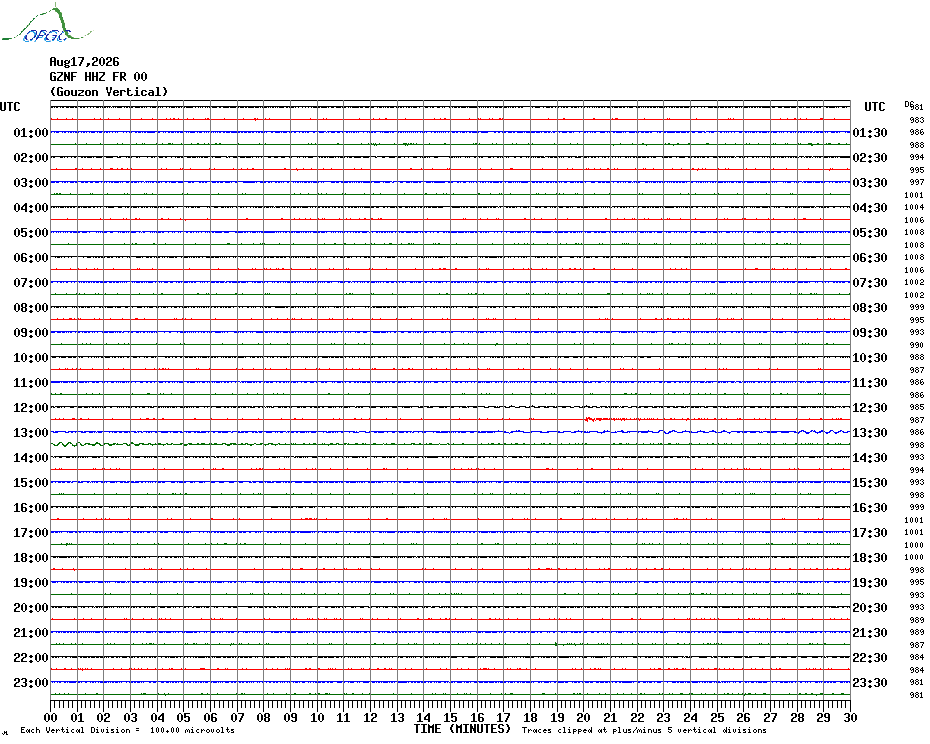Click the 23:30 right time label
The width and height of the screenshot is (930, 744).
pos(870,683)
